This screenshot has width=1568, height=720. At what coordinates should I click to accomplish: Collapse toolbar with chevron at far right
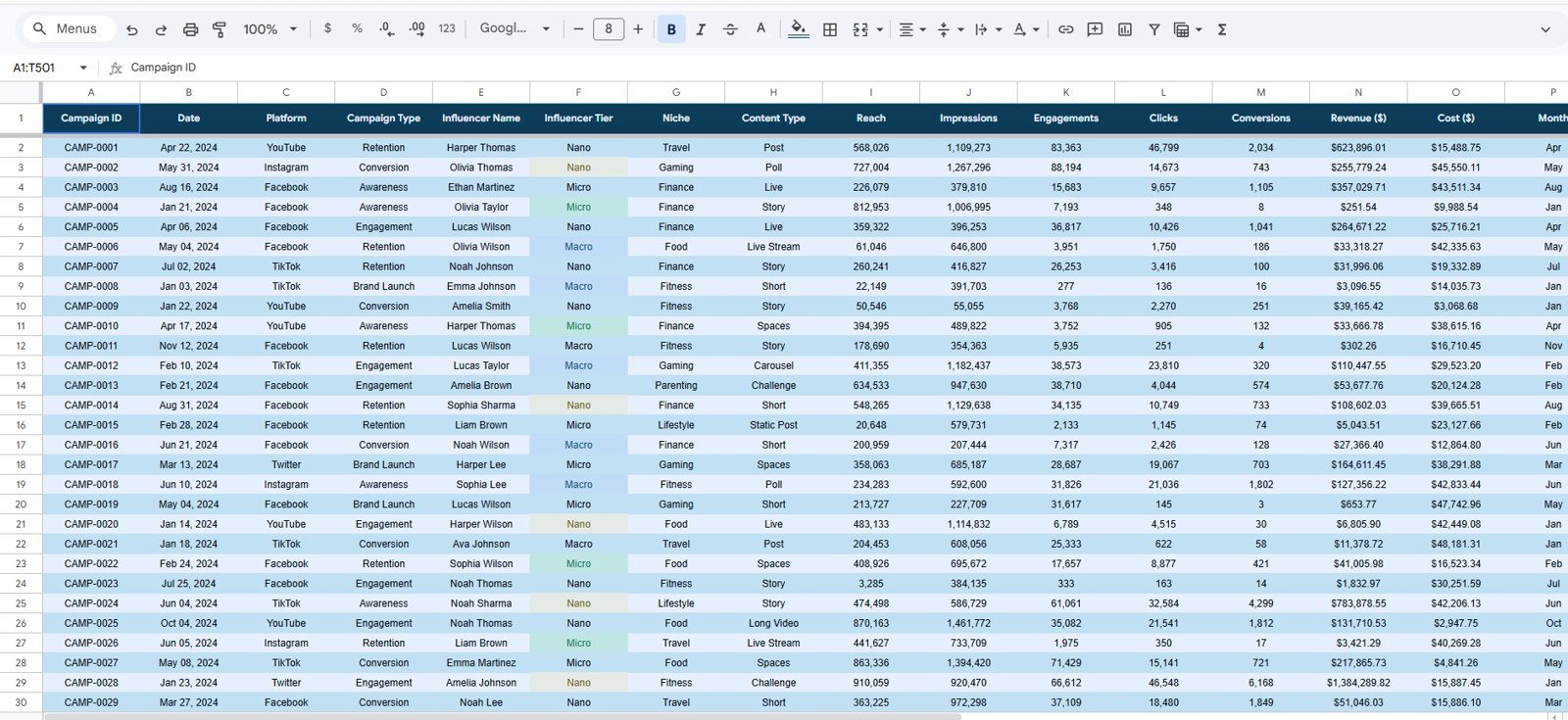1545,29
